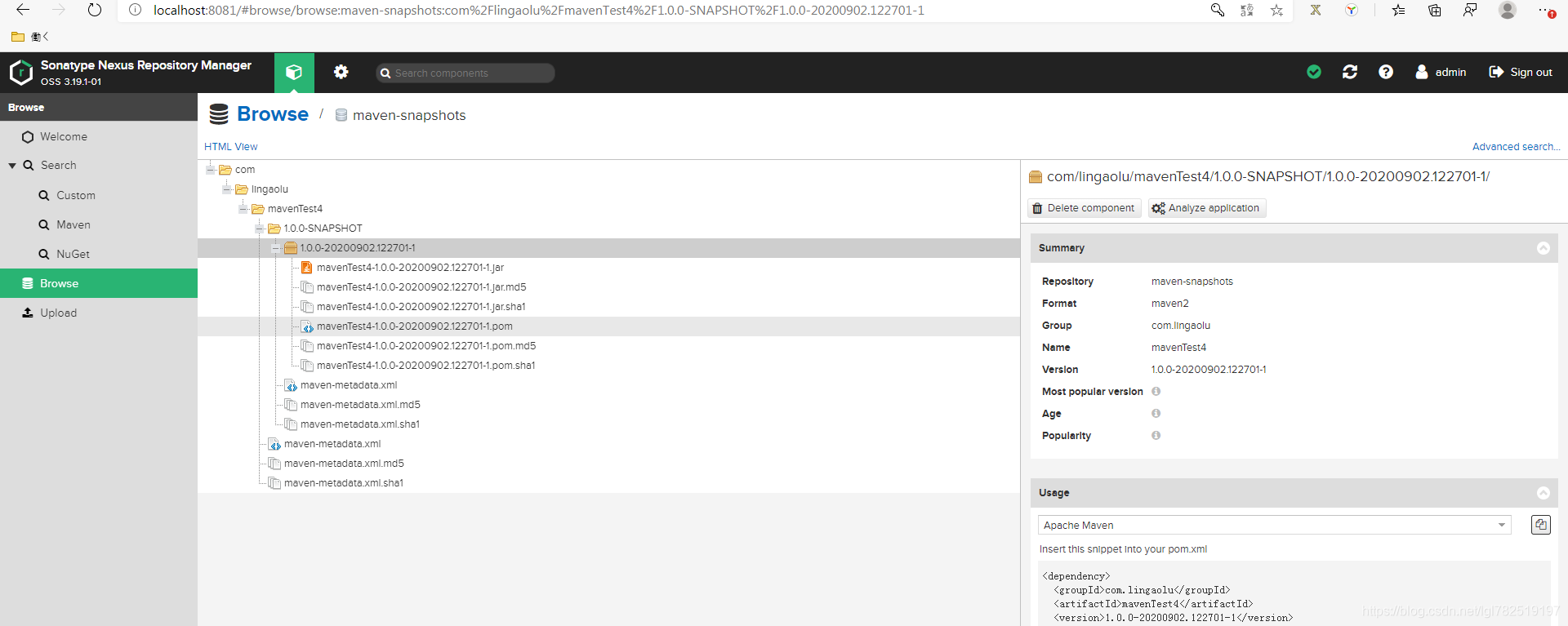Click Analyze application button
This screenshot has width=1568, height=626.
[x=1206, y=208]
